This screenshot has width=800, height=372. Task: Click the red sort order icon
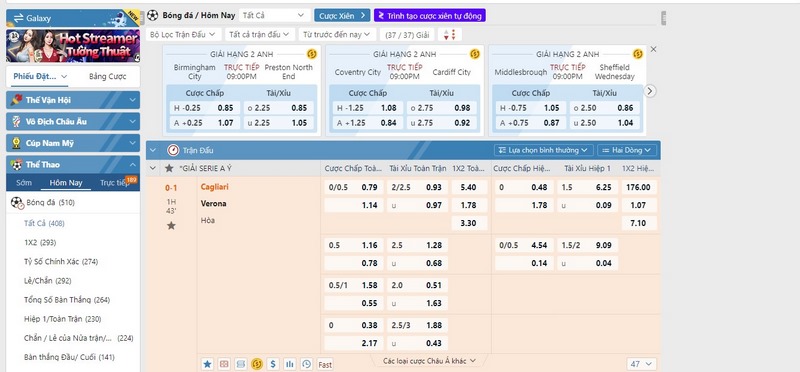point(449,34)
